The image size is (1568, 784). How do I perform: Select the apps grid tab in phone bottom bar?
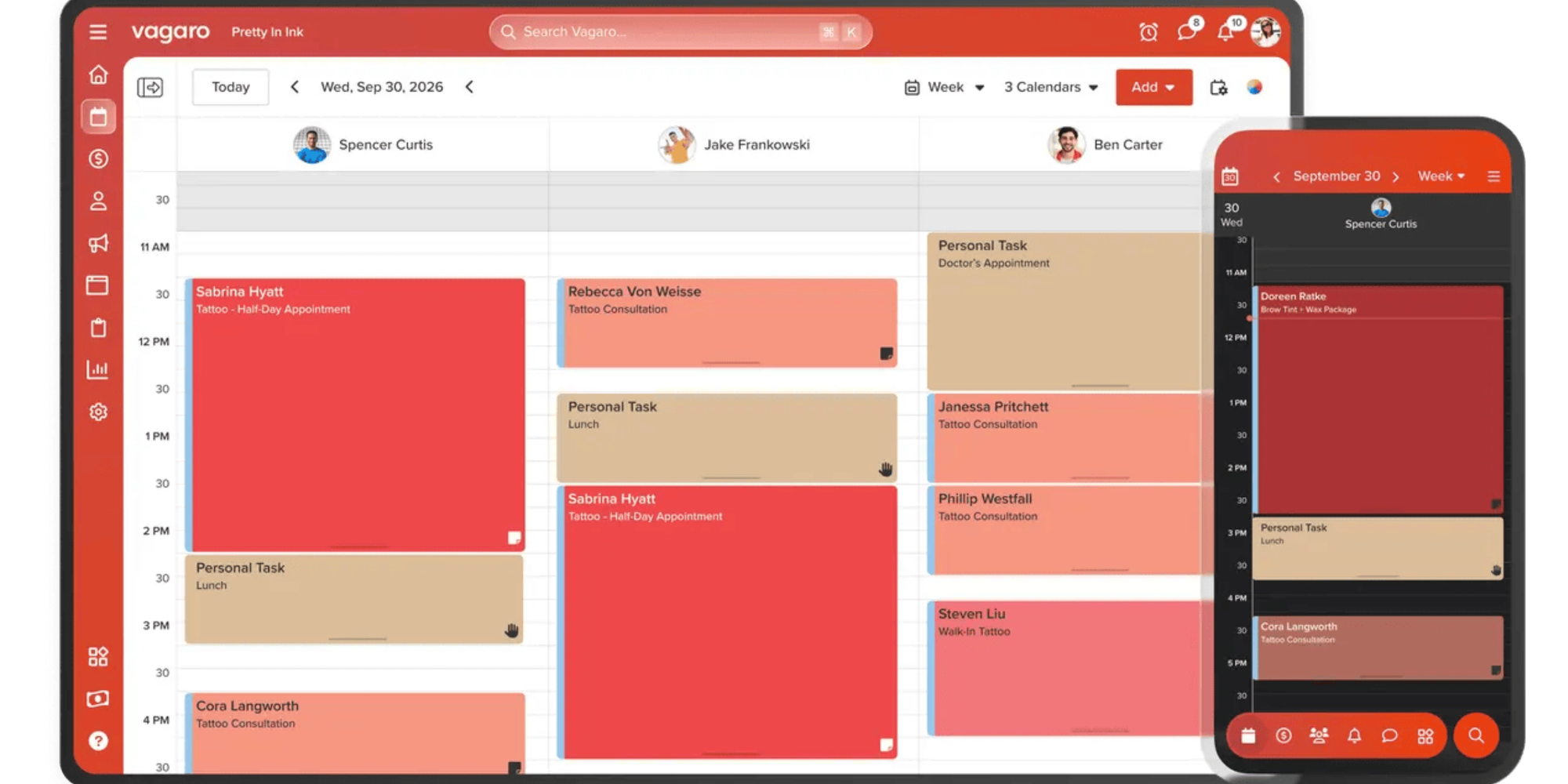1425,735
